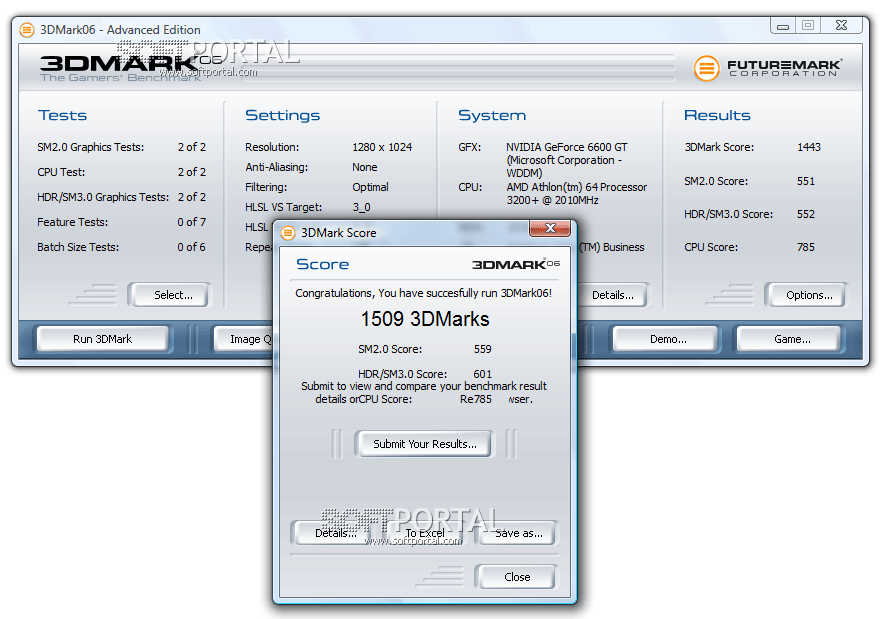Click Submit Your Results... button
The image size is (882, 619).
(425, 444)
